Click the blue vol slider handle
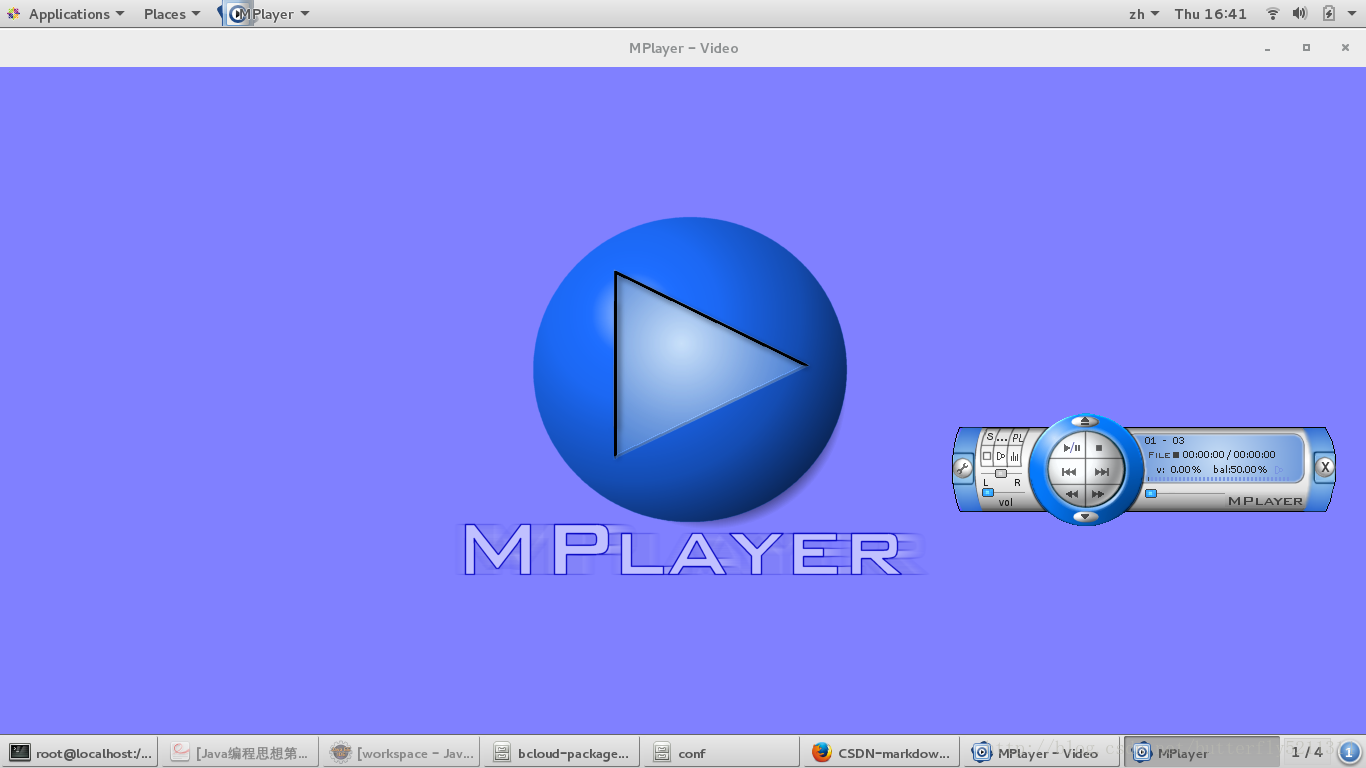The image size is (1366, 768). 988,493
